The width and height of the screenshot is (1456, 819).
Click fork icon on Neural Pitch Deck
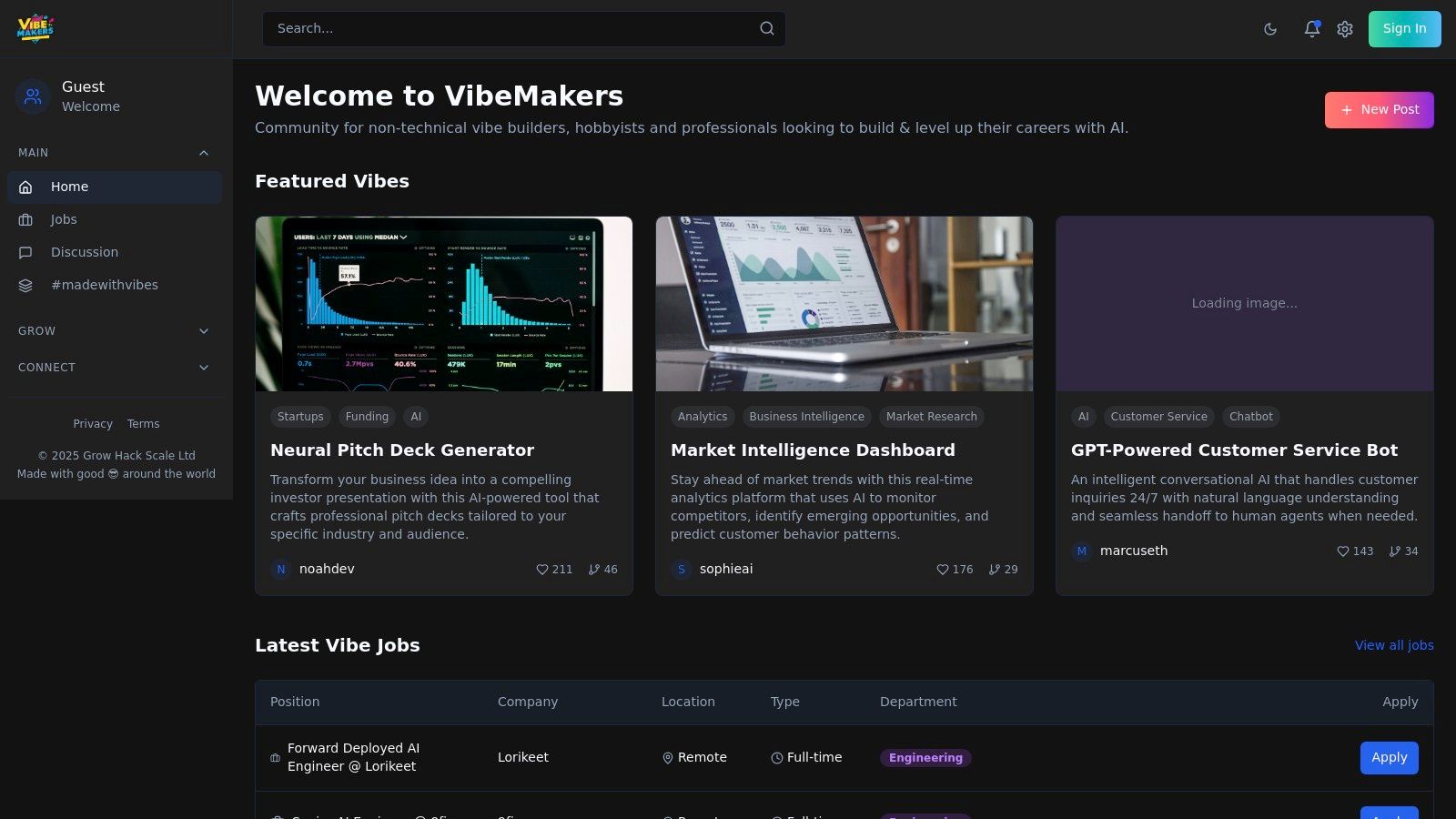(594, 570)
